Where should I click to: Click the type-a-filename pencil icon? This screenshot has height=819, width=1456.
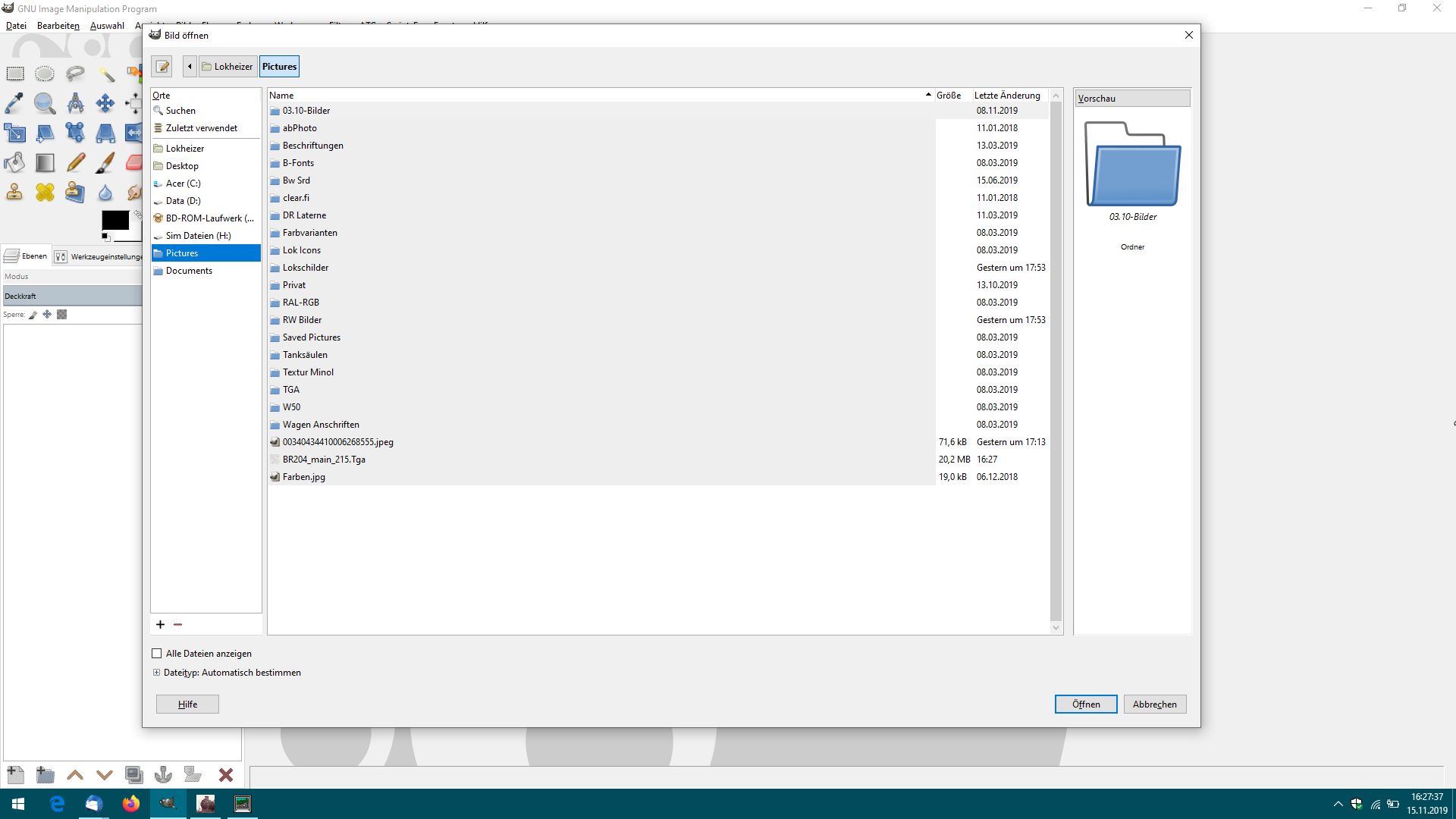[x=162, y=67]
